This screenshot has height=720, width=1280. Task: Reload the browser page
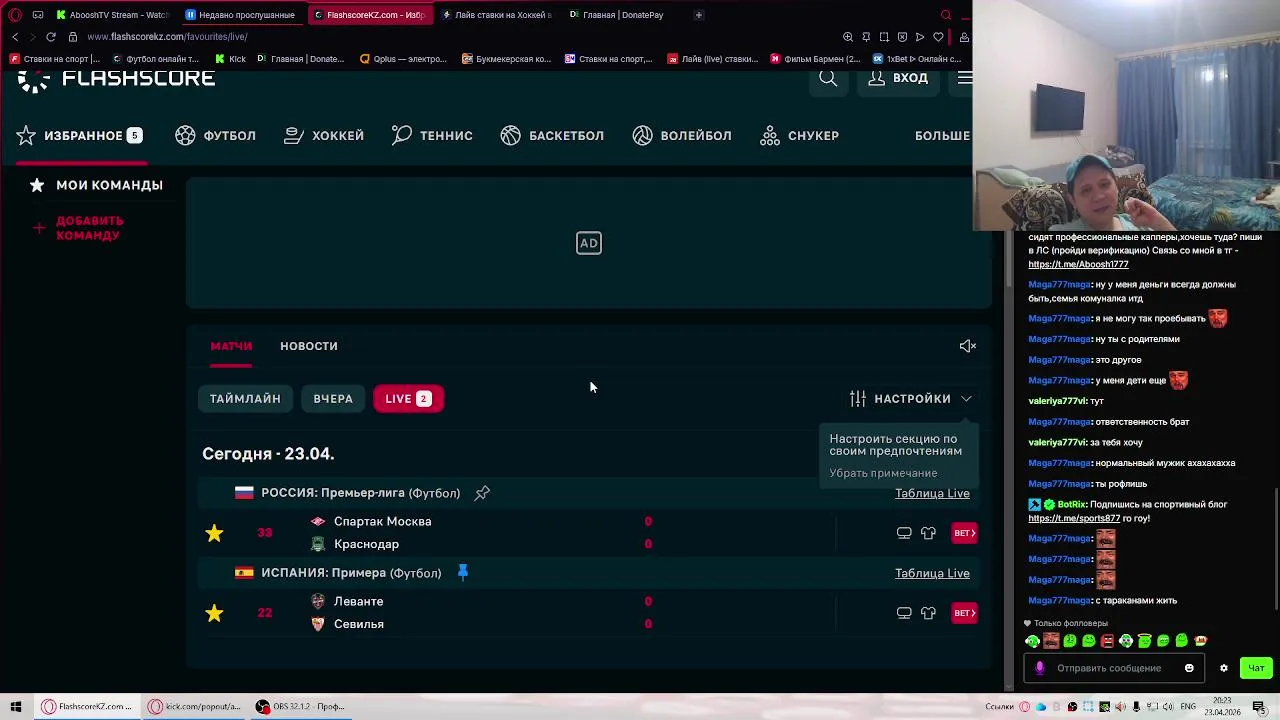click(51, 37)
